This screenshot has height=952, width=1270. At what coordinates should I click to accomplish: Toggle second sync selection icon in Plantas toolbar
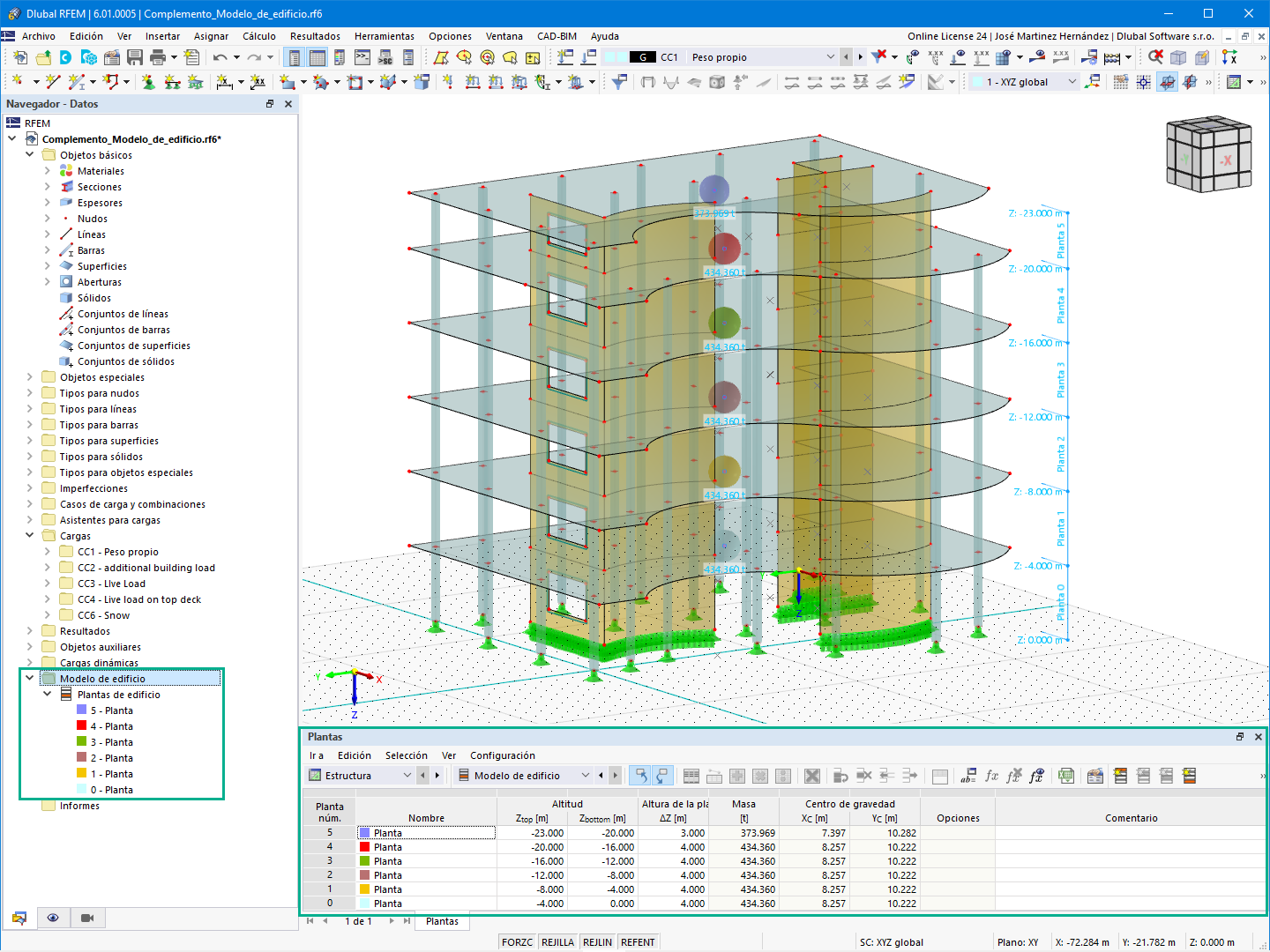click(x=661, y=776)
